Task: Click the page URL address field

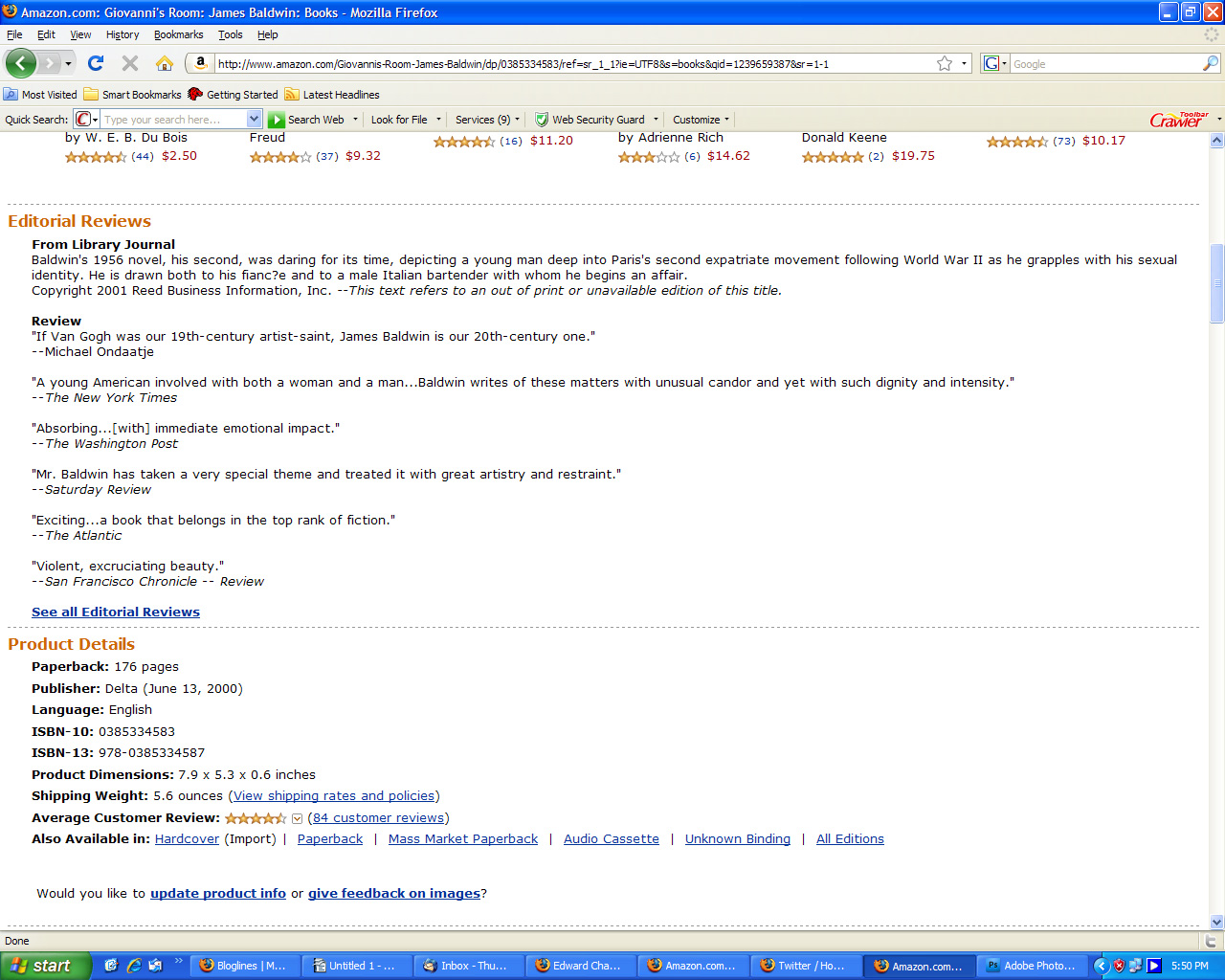Action: pos(574,64)
